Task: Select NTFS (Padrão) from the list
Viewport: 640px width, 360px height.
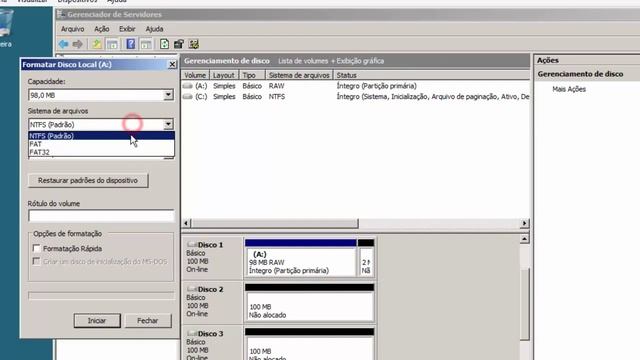Action: point(101,136)
